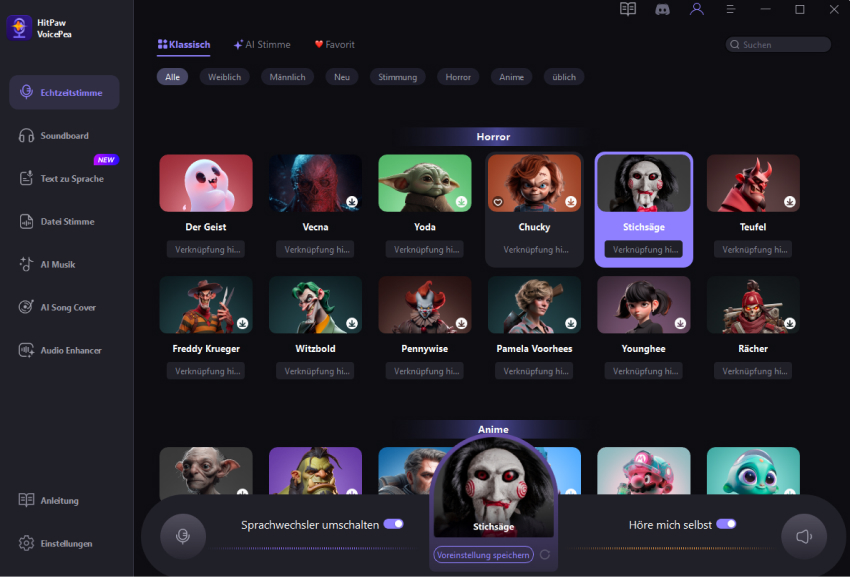Switch to the Favorit tab
The width and height of the screenshot is (850, 577).
(335, 44)
